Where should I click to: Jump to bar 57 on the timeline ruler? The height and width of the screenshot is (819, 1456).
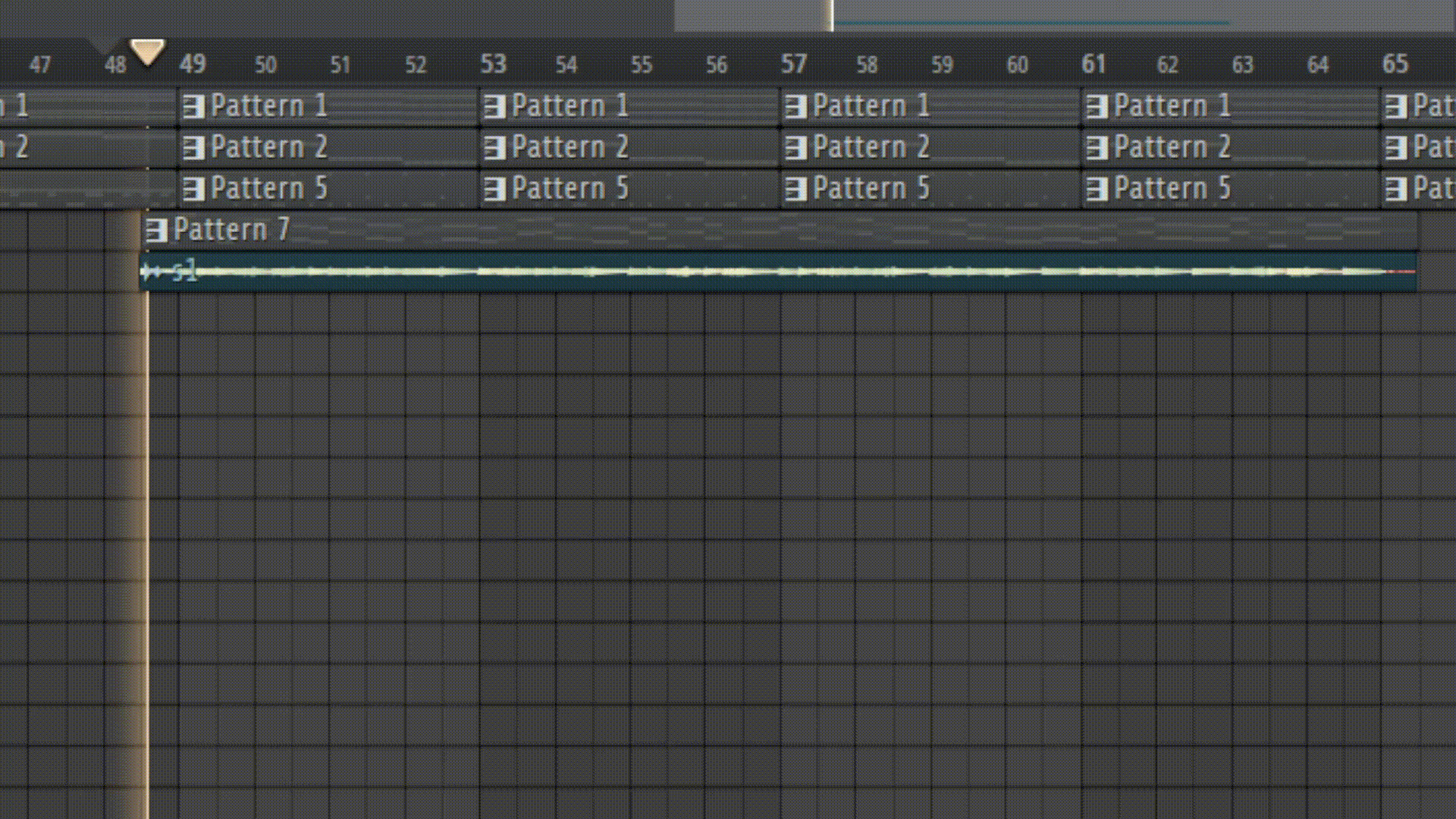pyautogui.click(x=794, y=64)
